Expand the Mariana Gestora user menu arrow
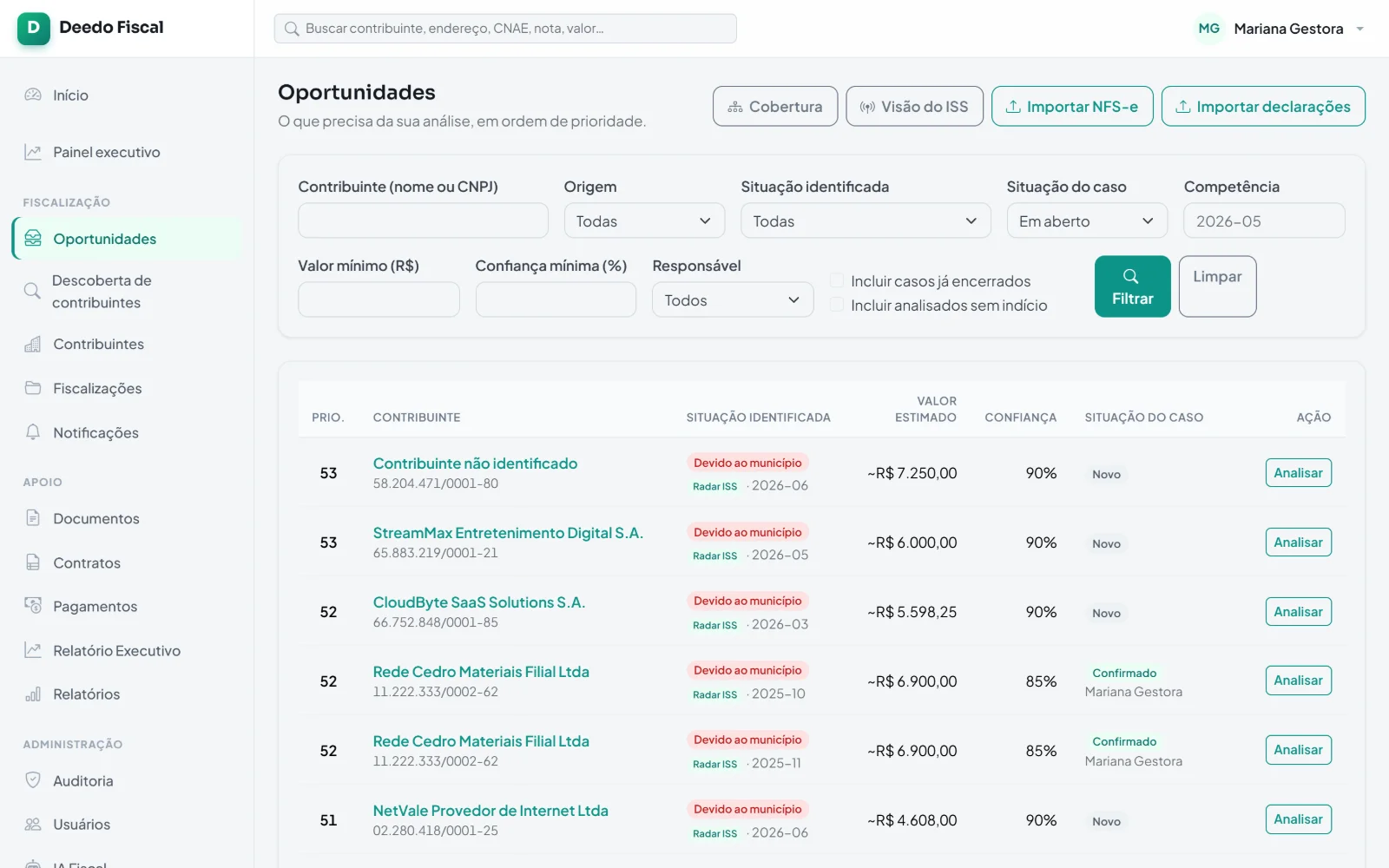This screenshot has width=1389, height=868. [1360, 29]
